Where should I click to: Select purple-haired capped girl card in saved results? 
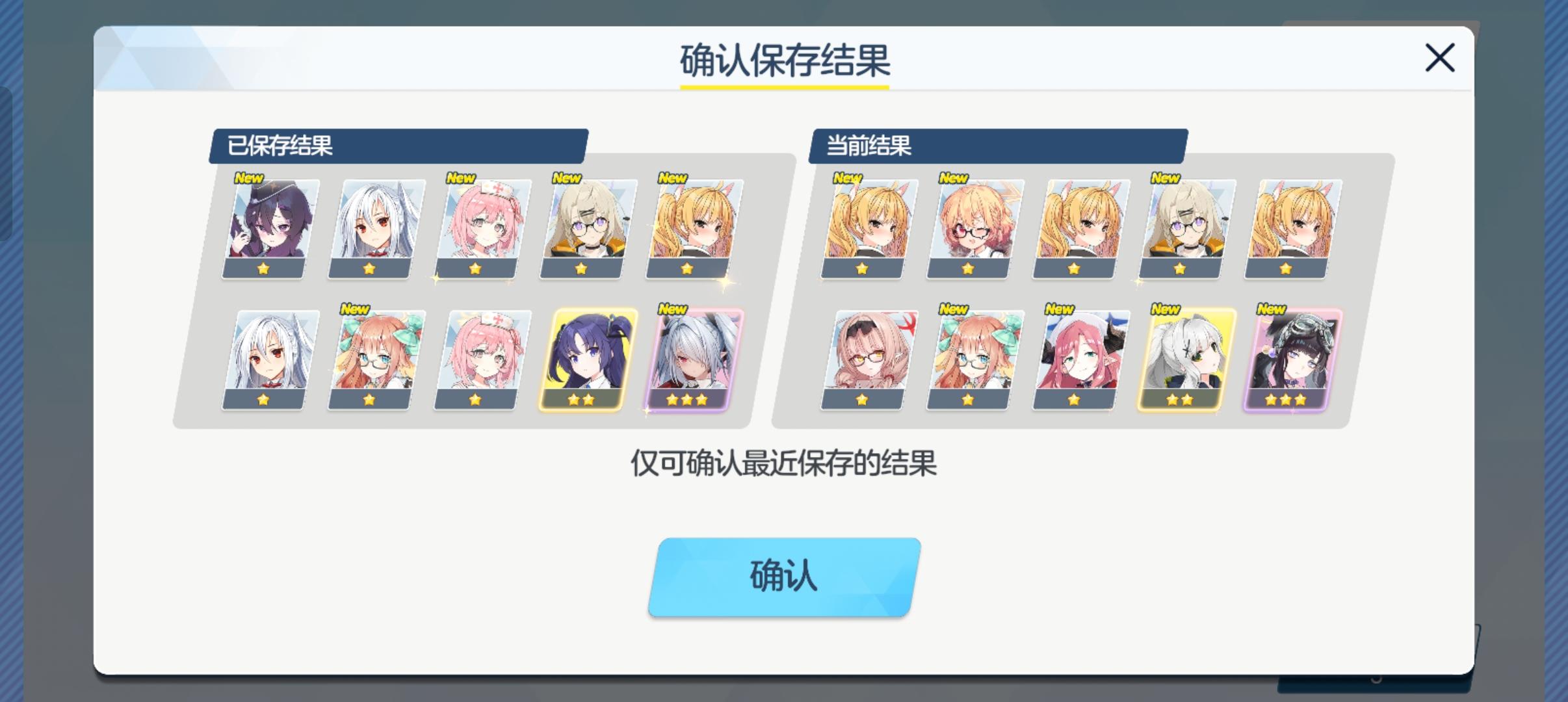(x=270, y=229)
